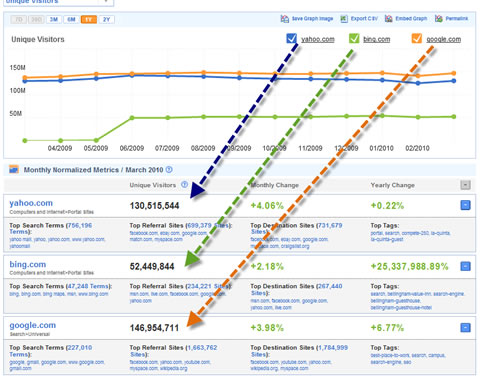The image size is (480, 388).
Task: Click the Embed Graph link text
Action: click(x=411, y=19)
